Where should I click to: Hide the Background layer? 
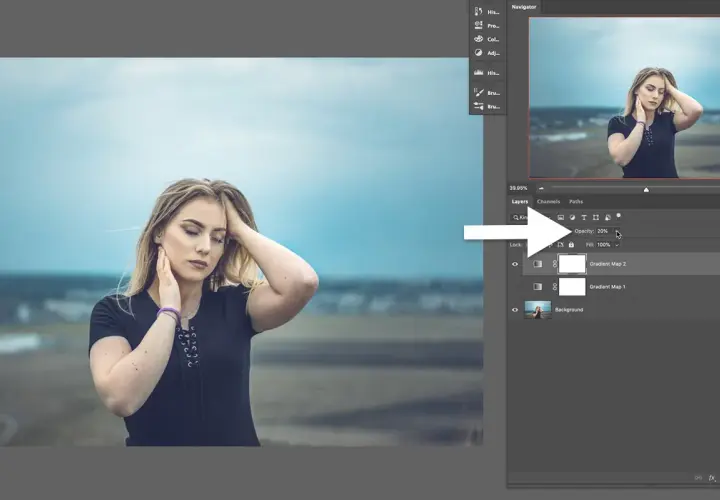[x=515, y=310]
